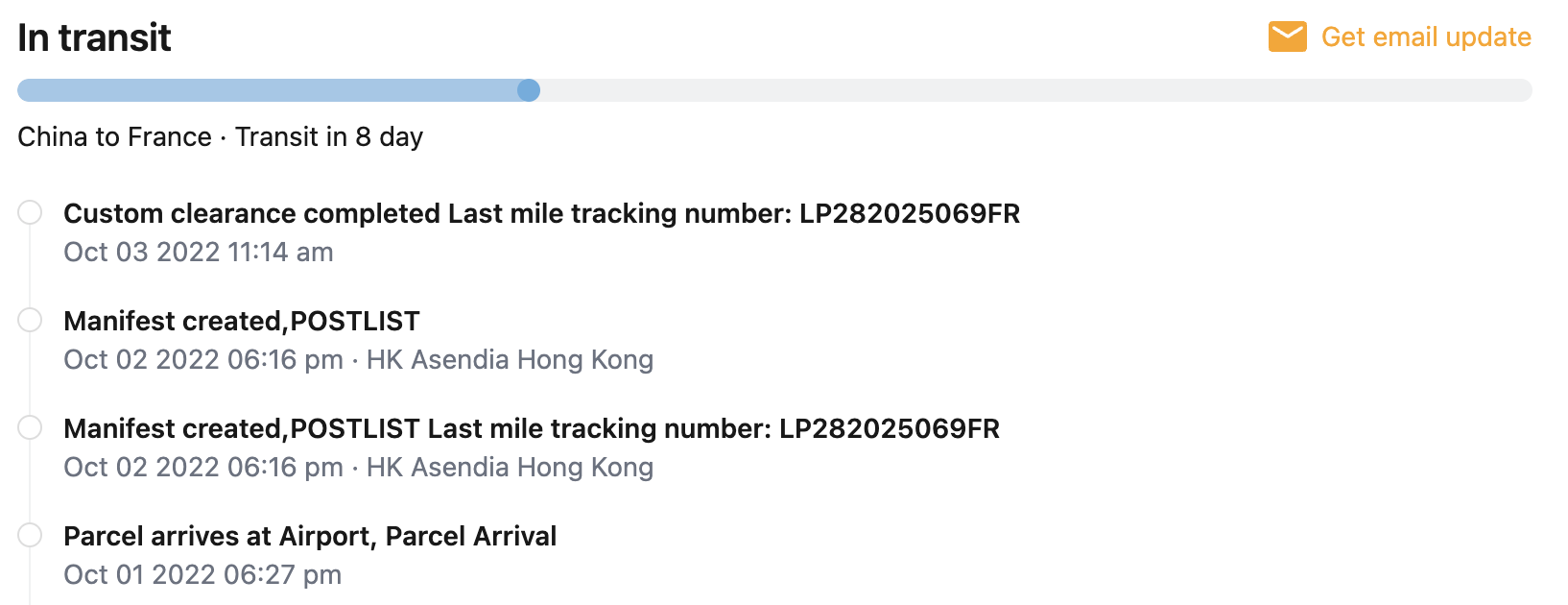This screenshot has width=1568, height=605.
Task: Click the Custom clearance completed event title
Action: click(253, 213)
